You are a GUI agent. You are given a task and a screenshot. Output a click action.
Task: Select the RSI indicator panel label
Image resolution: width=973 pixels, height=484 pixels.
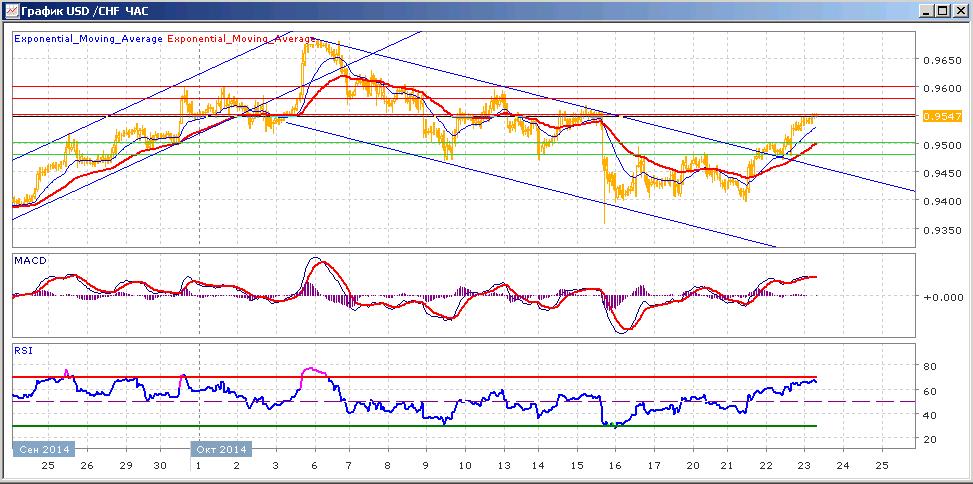[x=23, y=350]
